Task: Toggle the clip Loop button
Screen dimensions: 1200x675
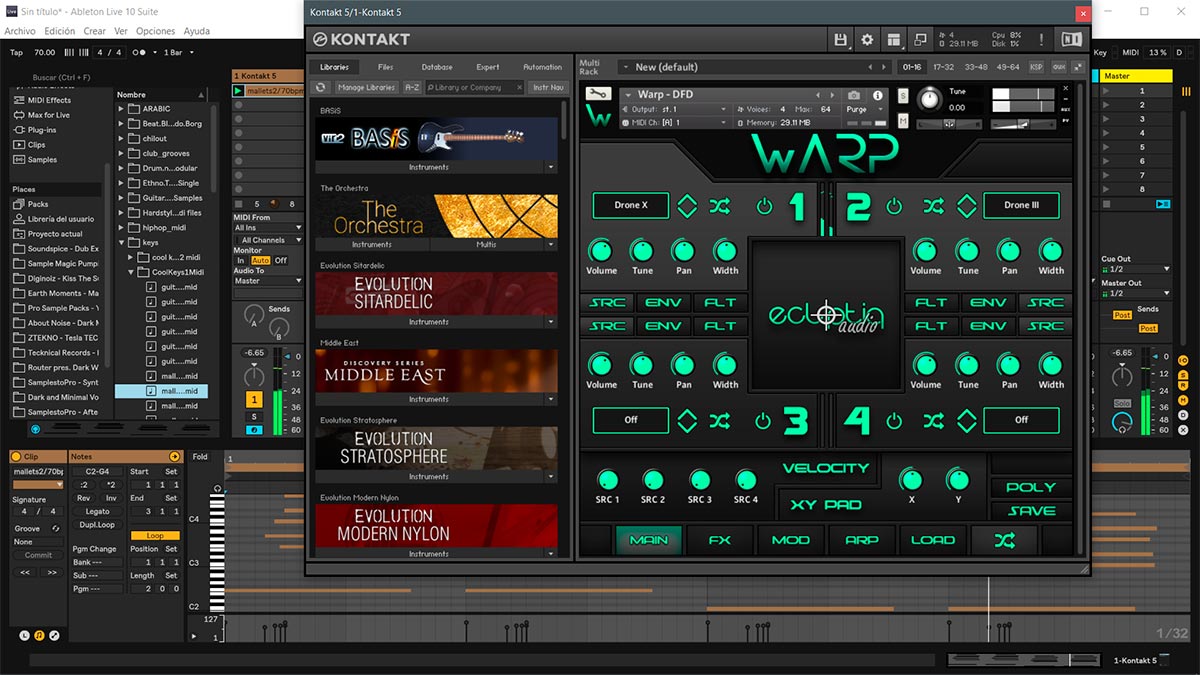Action: click(155, 536)
